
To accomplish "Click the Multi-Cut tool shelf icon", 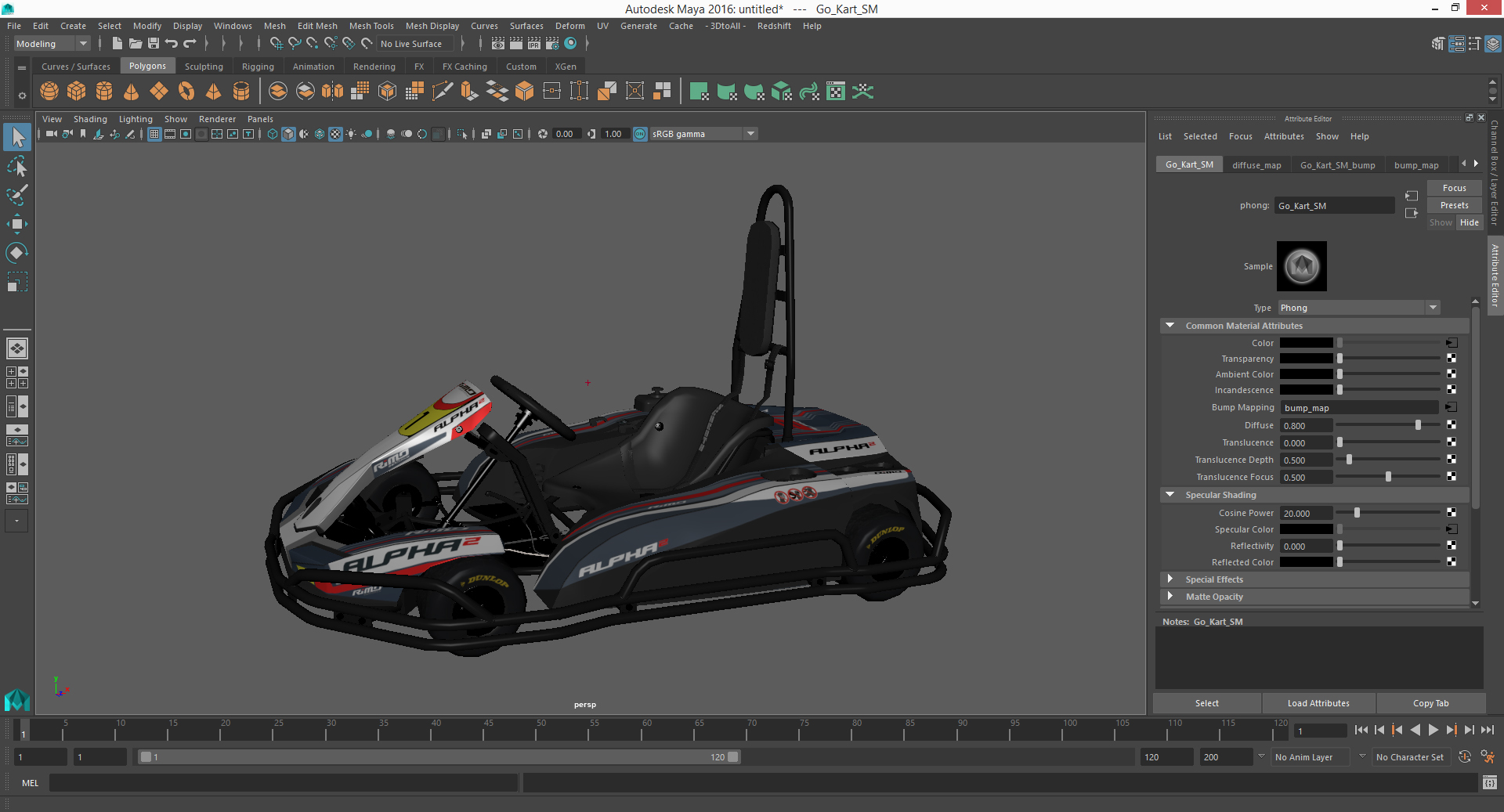I will tap(443, 92).
